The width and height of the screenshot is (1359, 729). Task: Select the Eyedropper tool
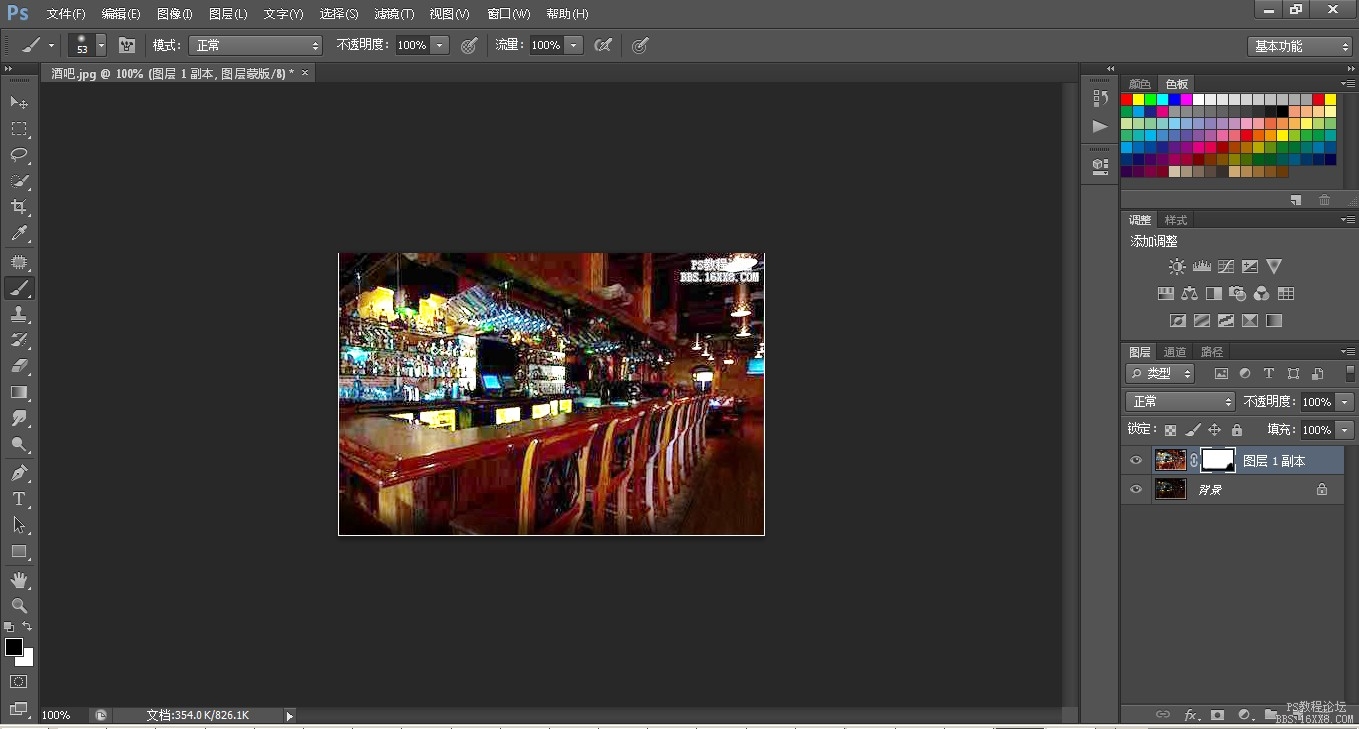coord(19,234)
